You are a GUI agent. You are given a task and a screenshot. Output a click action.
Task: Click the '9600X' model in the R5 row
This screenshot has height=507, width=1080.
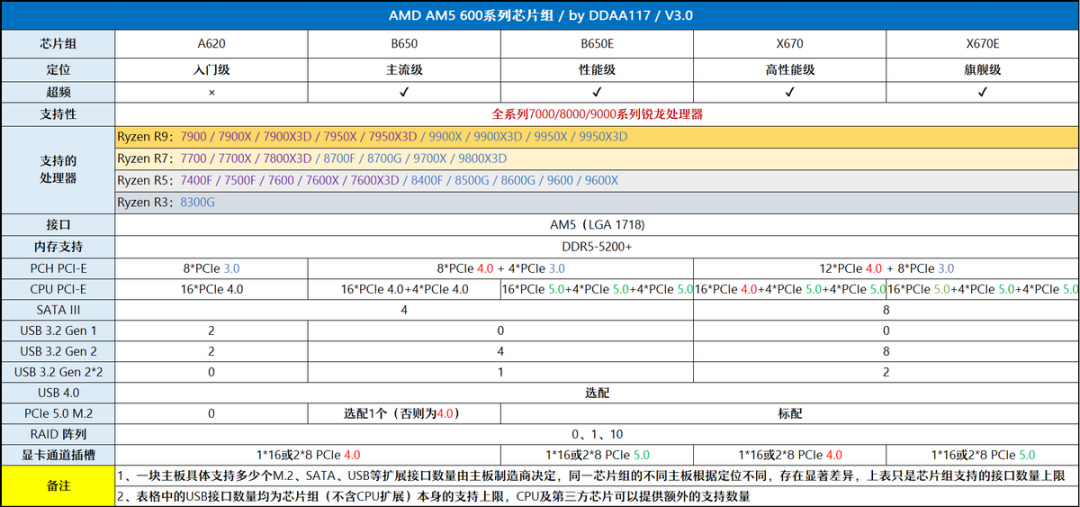pyautogui.click(x=601, y=180)
